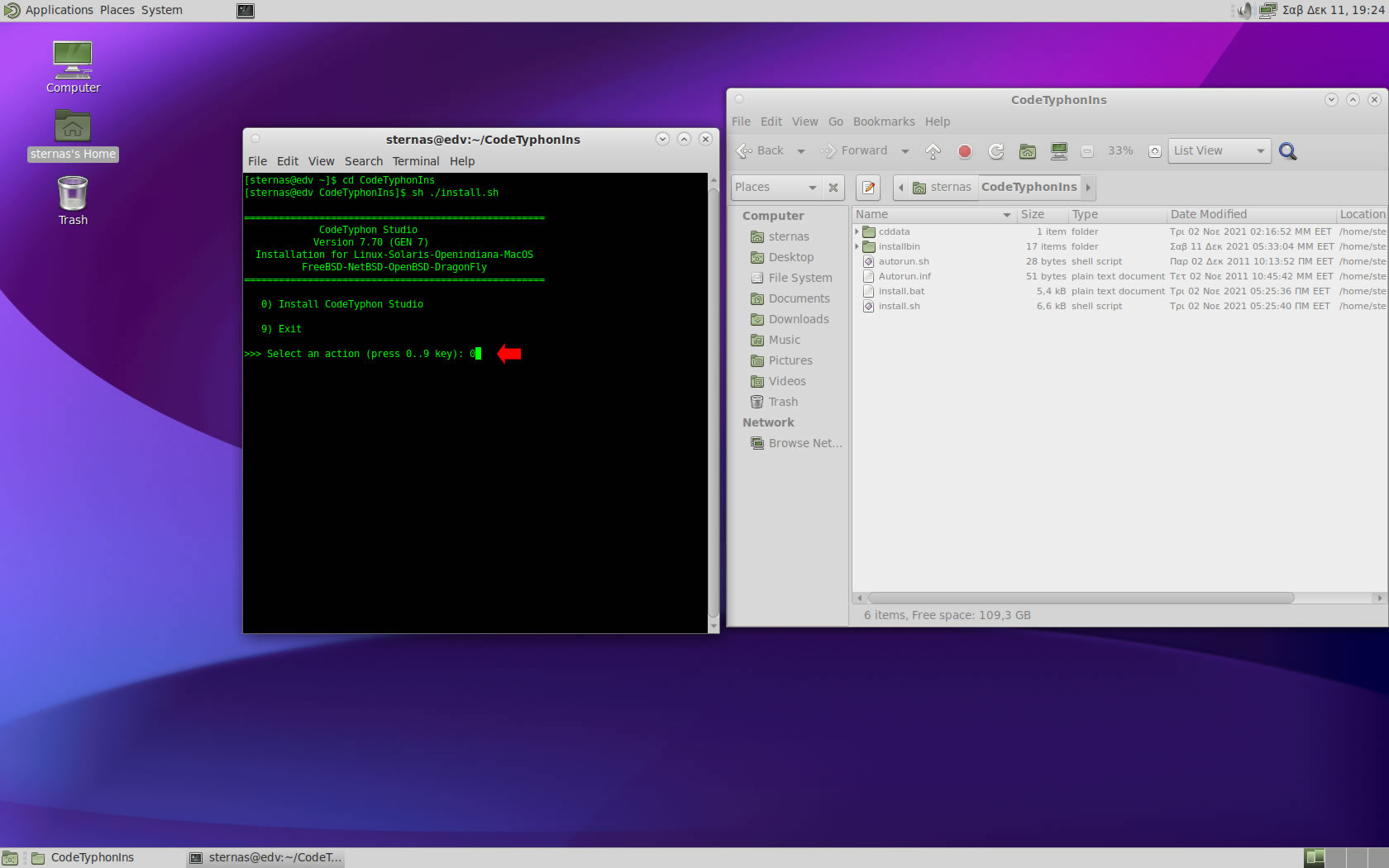Click path bar right scroll arrow
The height and width of the screenshot is (868, 1389).
[x=1088, y=188]
